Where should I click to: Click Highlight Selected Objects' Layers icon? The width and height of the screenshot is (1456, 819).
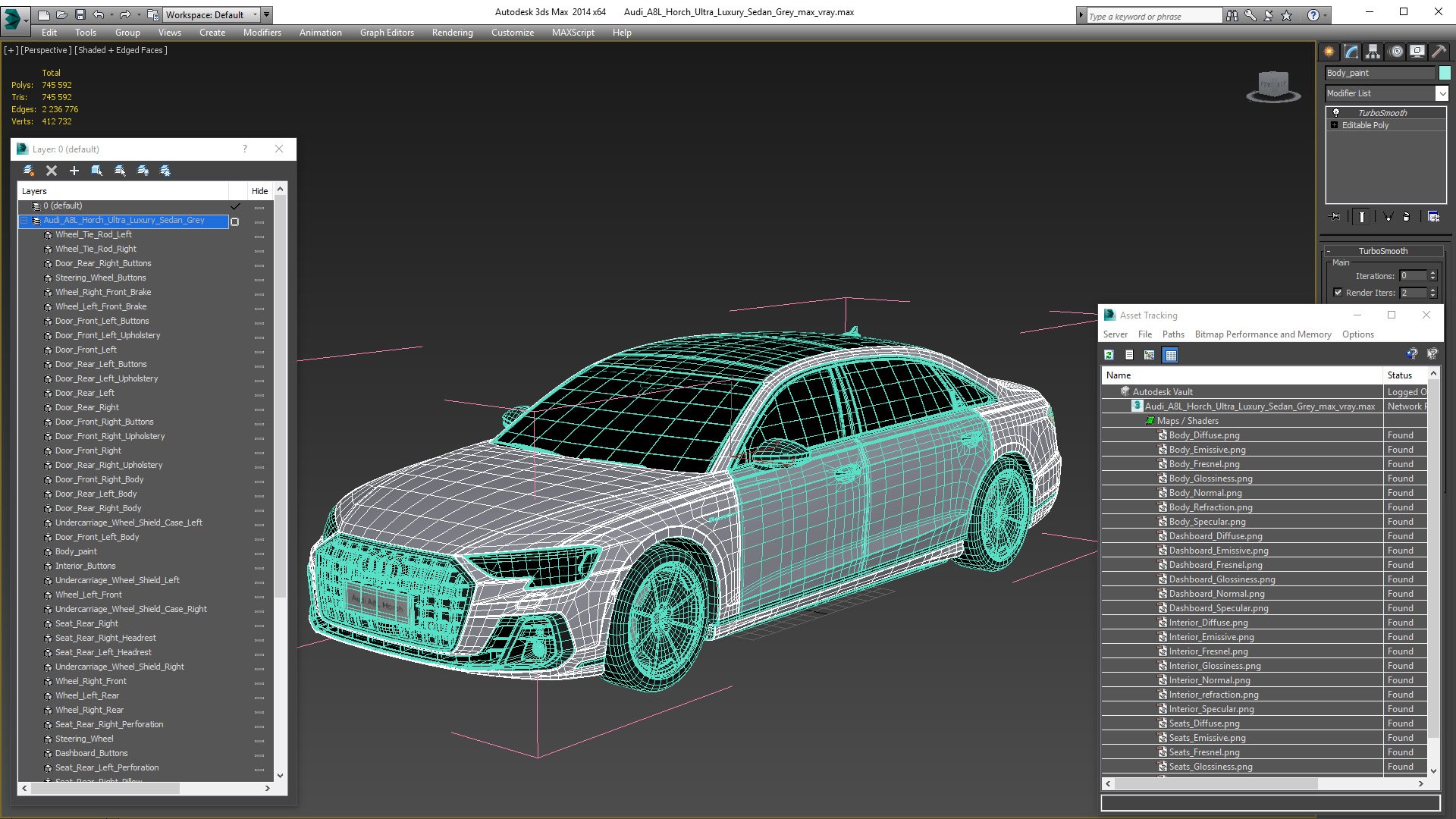click(120, 171)
